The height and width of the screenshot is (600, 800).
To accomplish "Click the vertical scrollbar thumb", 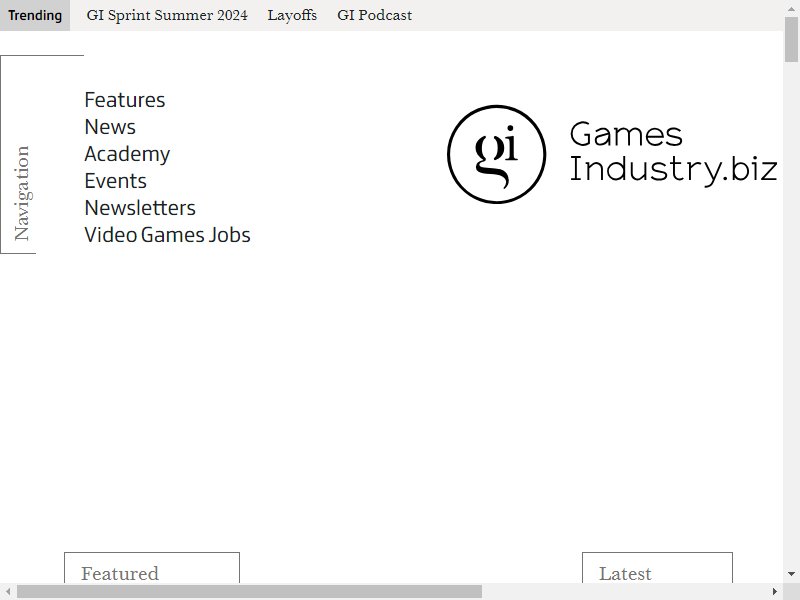I will (791, 39).
